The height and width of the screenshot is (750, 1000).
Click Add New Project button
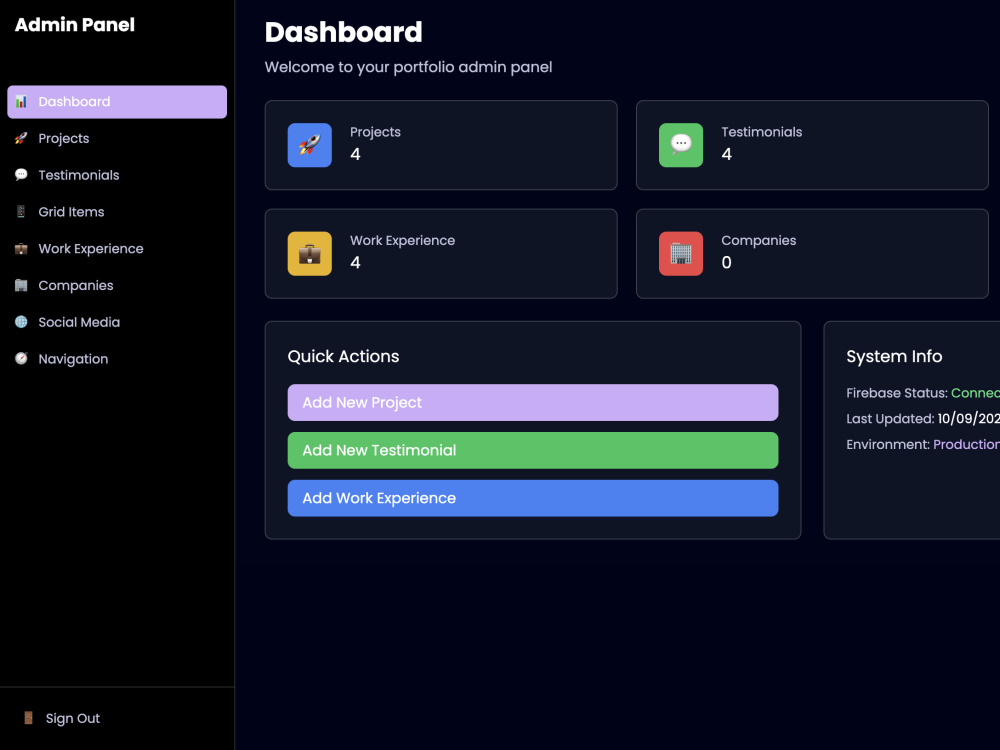tap(533, 402)
